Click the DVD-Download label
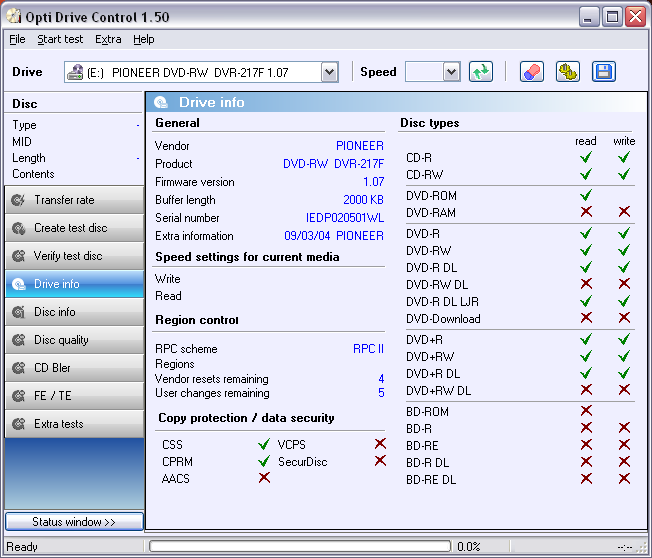Viewport: 652px width, 558px height. (x=443, y=319)
